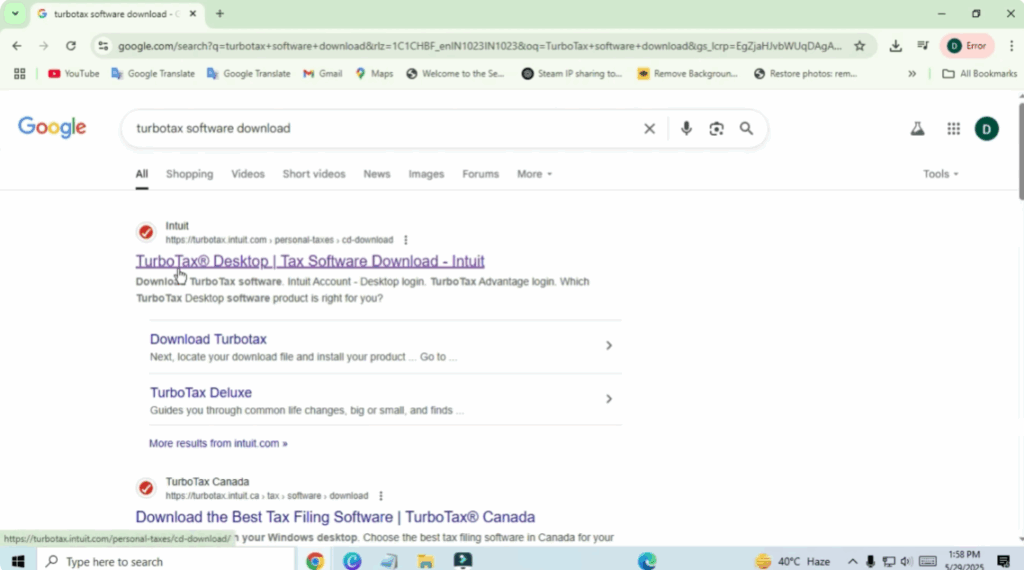Open TurboTax Desktop Tax Software Download result

pyautogui.click(x=310, y=261)
